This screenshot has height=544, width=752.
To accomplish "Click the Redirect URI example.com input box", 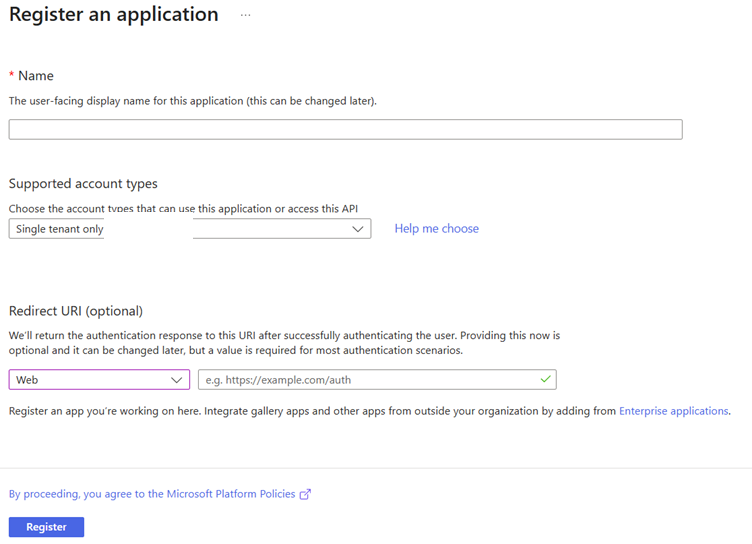I will [x=370, y=380].
